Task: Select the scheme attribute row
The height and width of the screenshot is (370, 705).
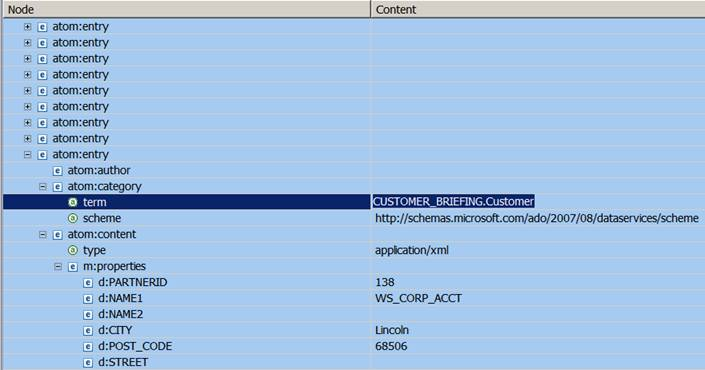Action: click(354, 218)
